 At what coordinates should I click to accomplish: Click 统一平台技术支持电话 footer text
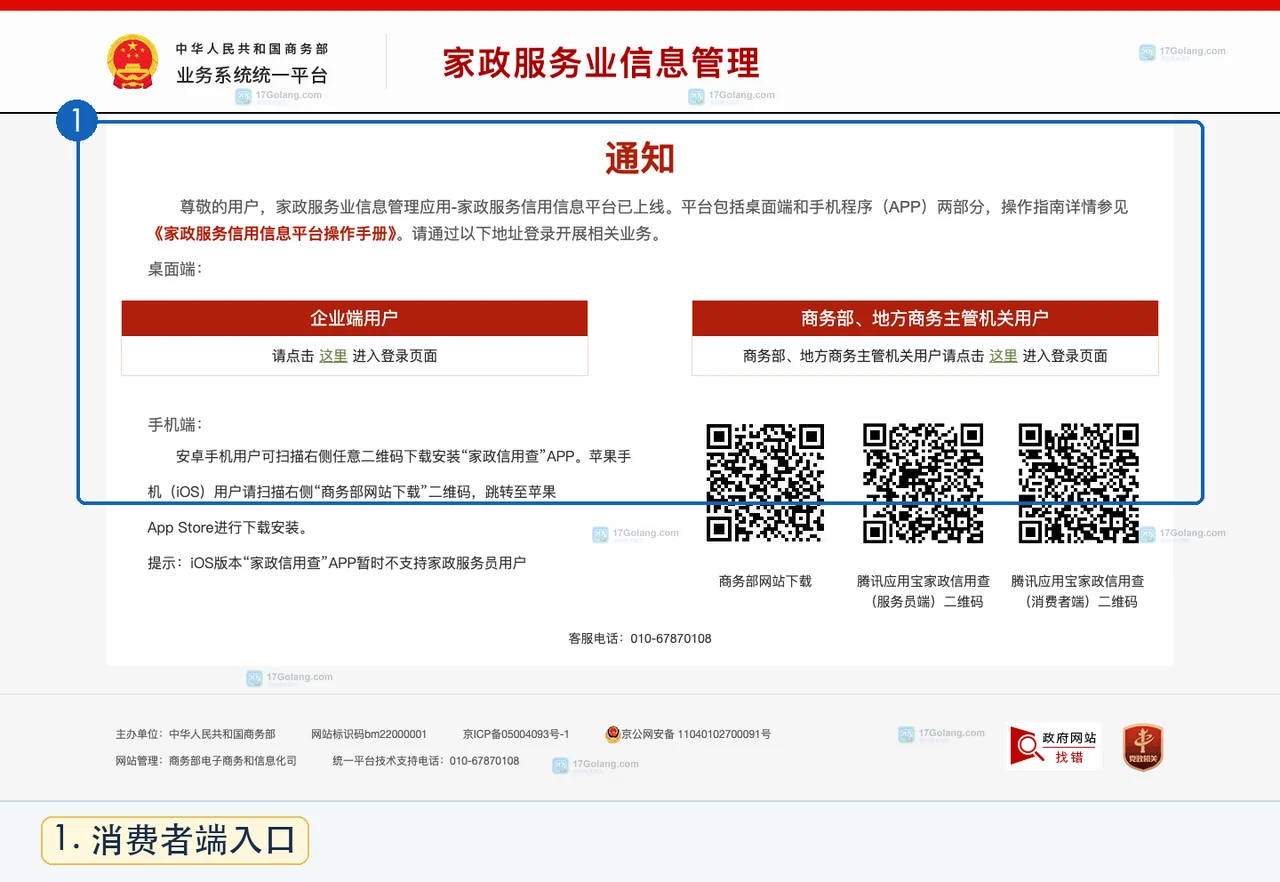pyautogui.click(x=426, y=761)
